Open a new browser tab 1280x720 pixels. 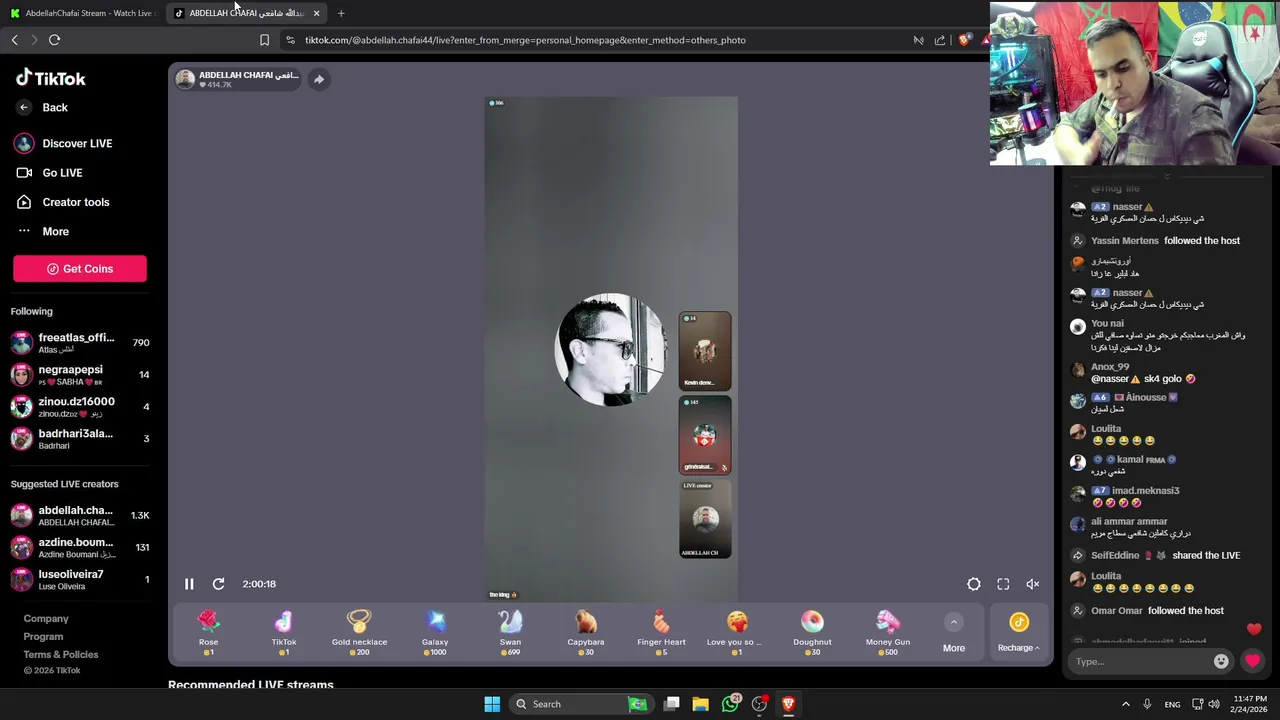click(x=341, y=13)
